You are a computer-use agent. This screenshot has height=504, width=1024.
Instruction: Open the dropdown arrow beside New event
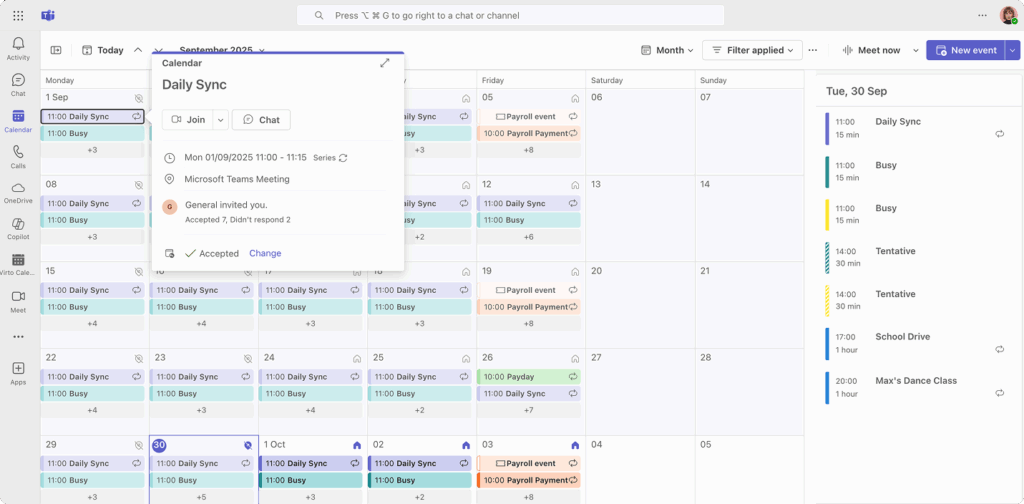pos(1012,50)
